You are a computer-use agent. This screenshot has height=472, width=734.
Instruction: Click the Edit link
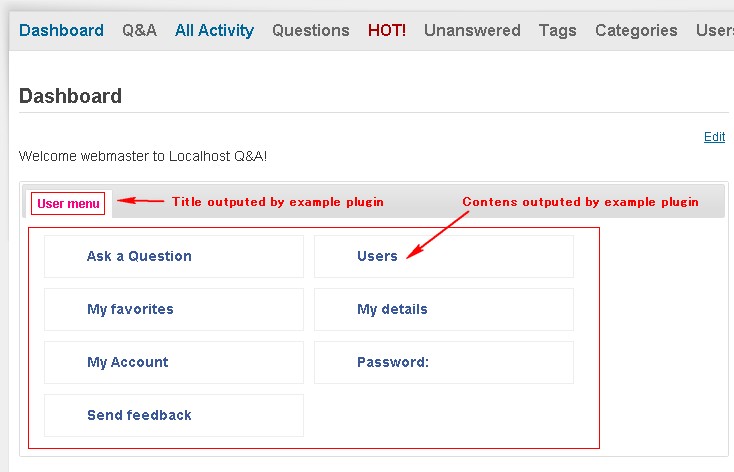point(714,137)
